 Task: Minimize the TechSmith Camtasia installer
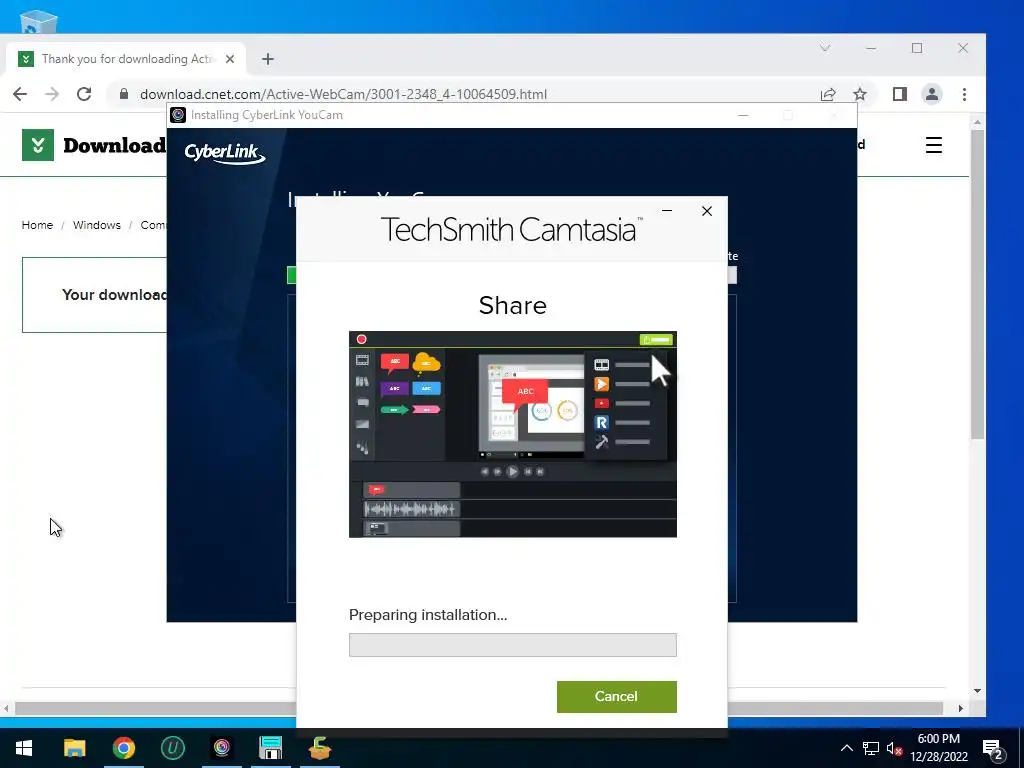667,211
